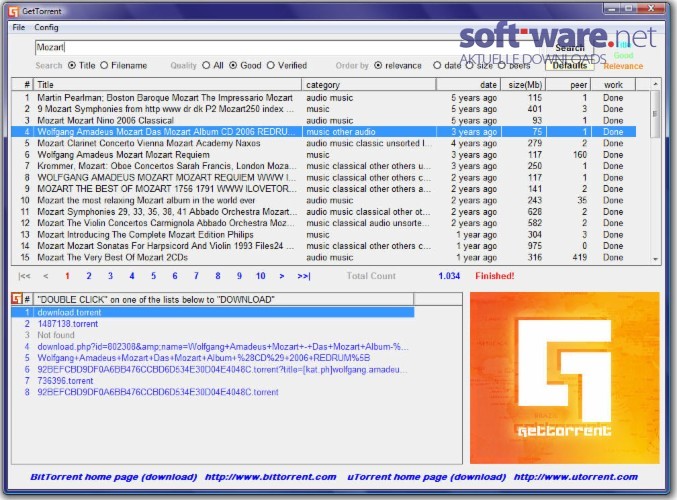Screen dimensions: 677x500
Task: Select Mozart Symphonies 29, 33, 35 row
Action: tap(324, 212)
